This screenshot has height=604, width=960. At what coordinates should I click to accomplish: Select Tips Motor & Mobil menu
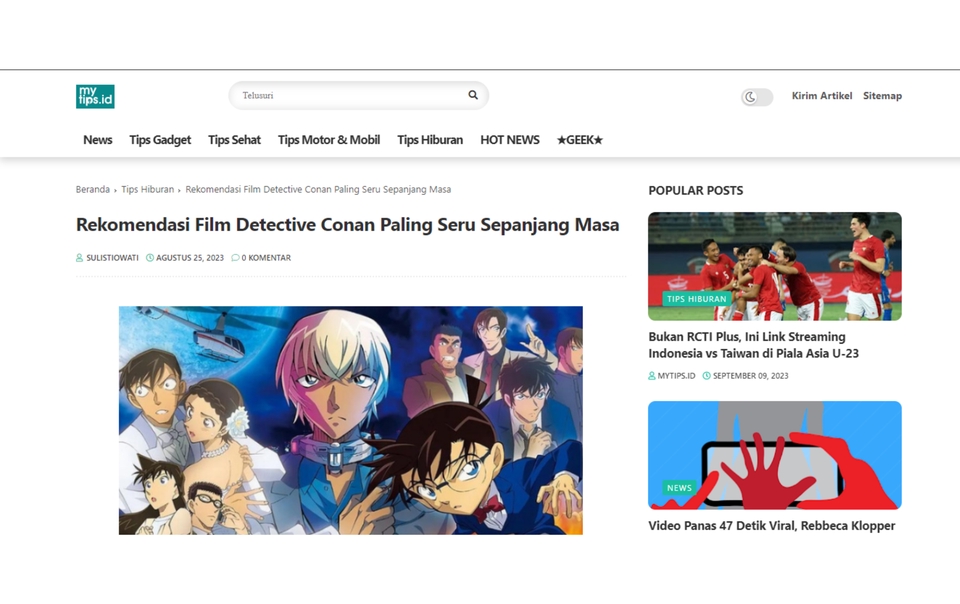coord(329,140)
